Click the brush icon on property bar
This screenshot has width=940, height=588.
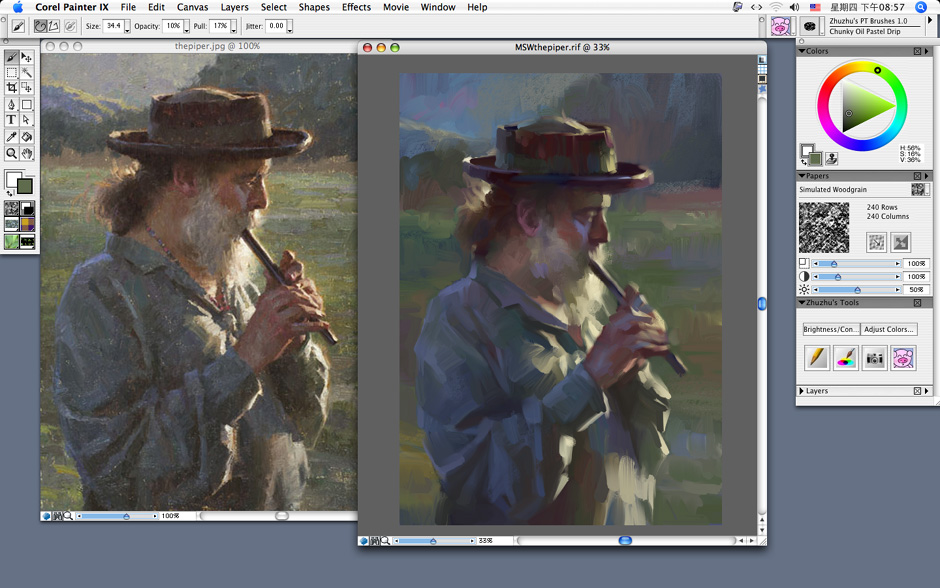[x=19, y=26]
